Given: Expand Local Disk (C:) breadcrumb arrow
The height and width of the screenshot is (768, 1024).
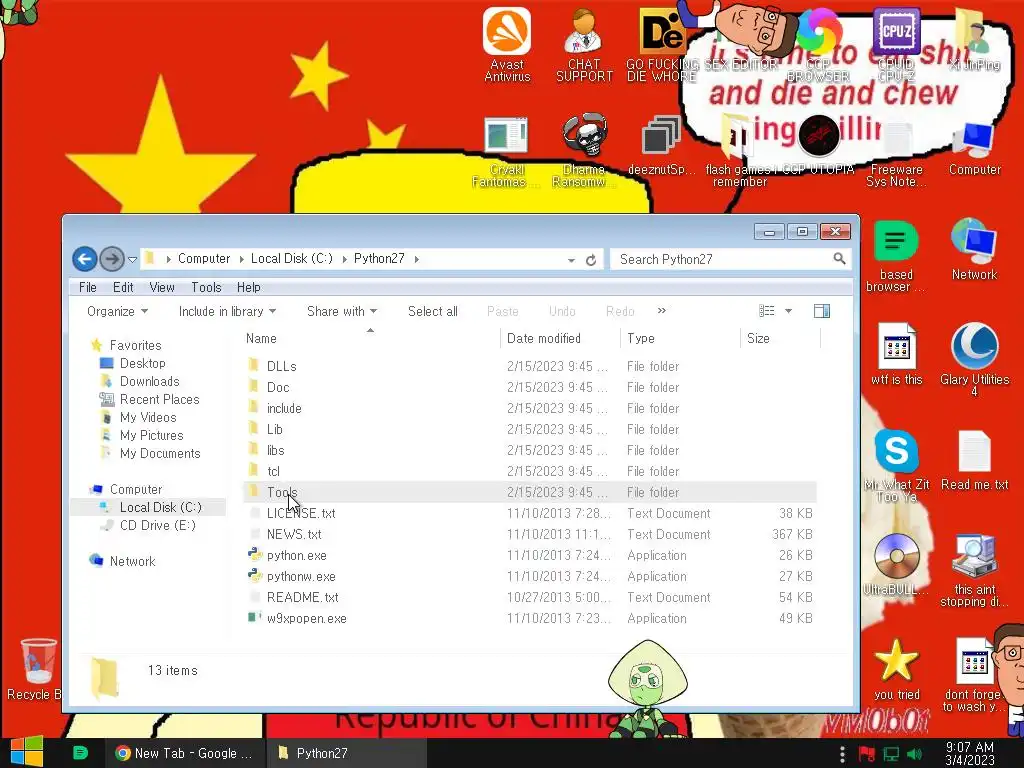Looking at the screenshot, I should coord(344,259).
